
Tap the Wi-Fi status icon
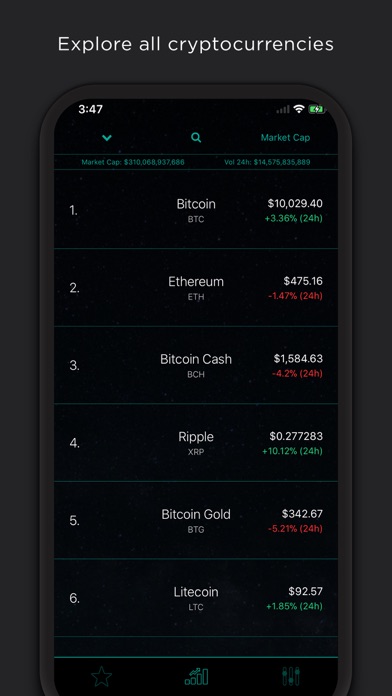click(x=299, y=109)
